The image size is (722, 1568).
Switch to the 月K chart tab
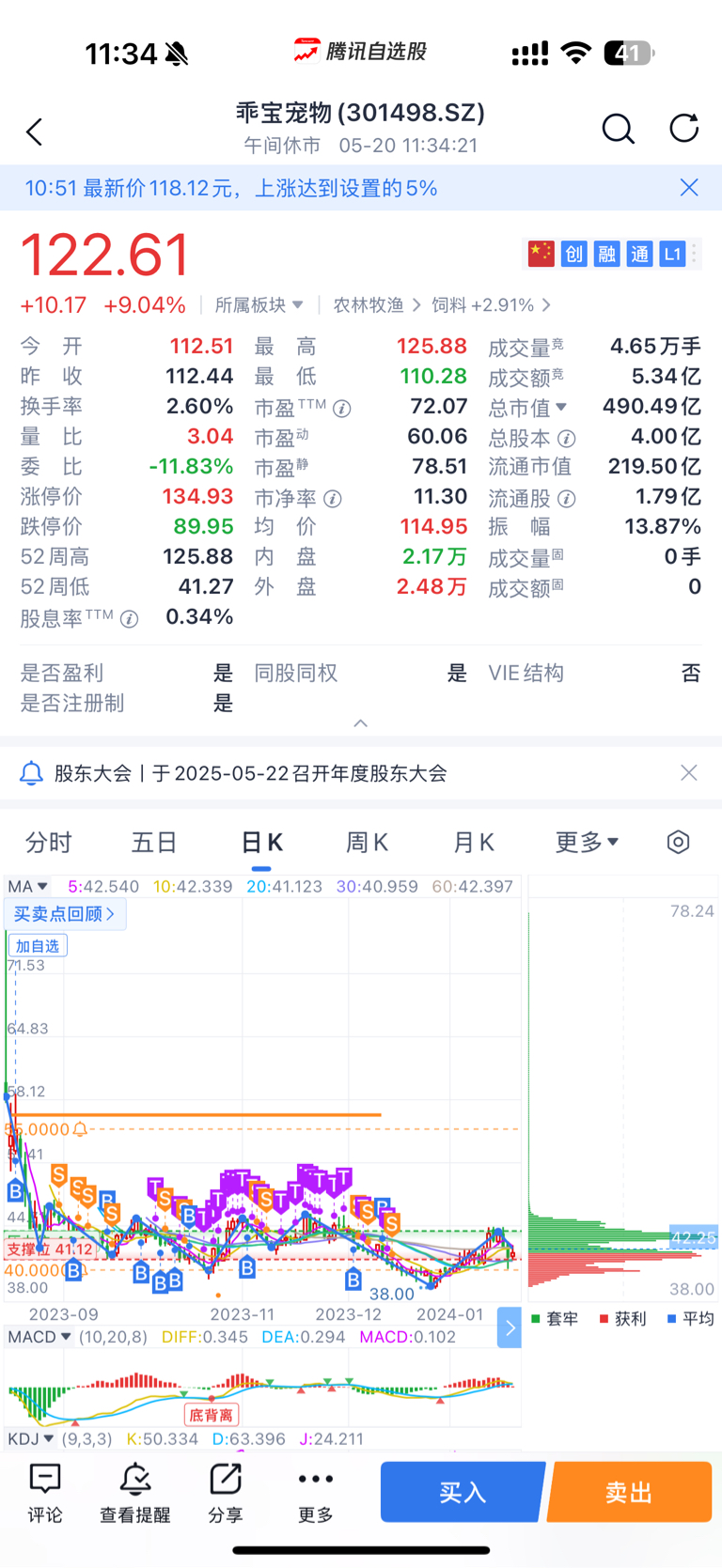[473, 842]
